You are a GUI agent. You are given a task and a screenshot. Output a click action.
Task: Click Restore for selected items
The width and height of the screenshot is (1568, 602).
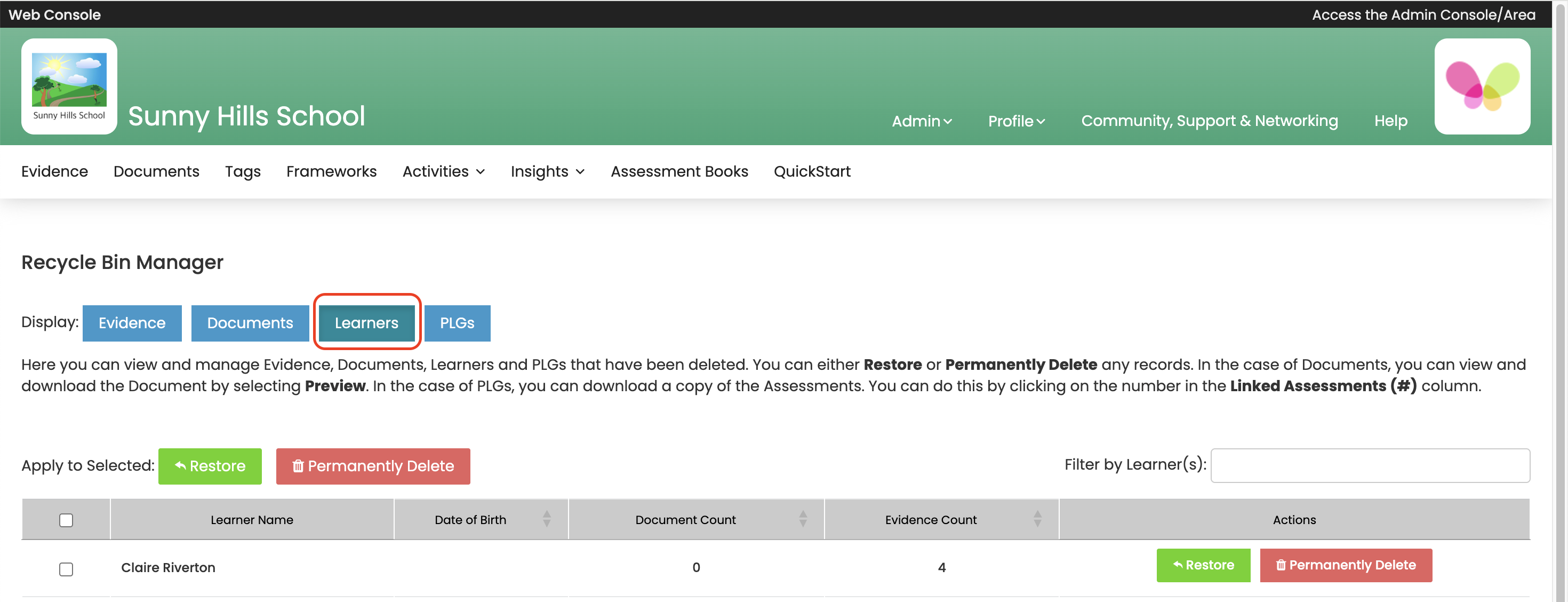point(210,466)
